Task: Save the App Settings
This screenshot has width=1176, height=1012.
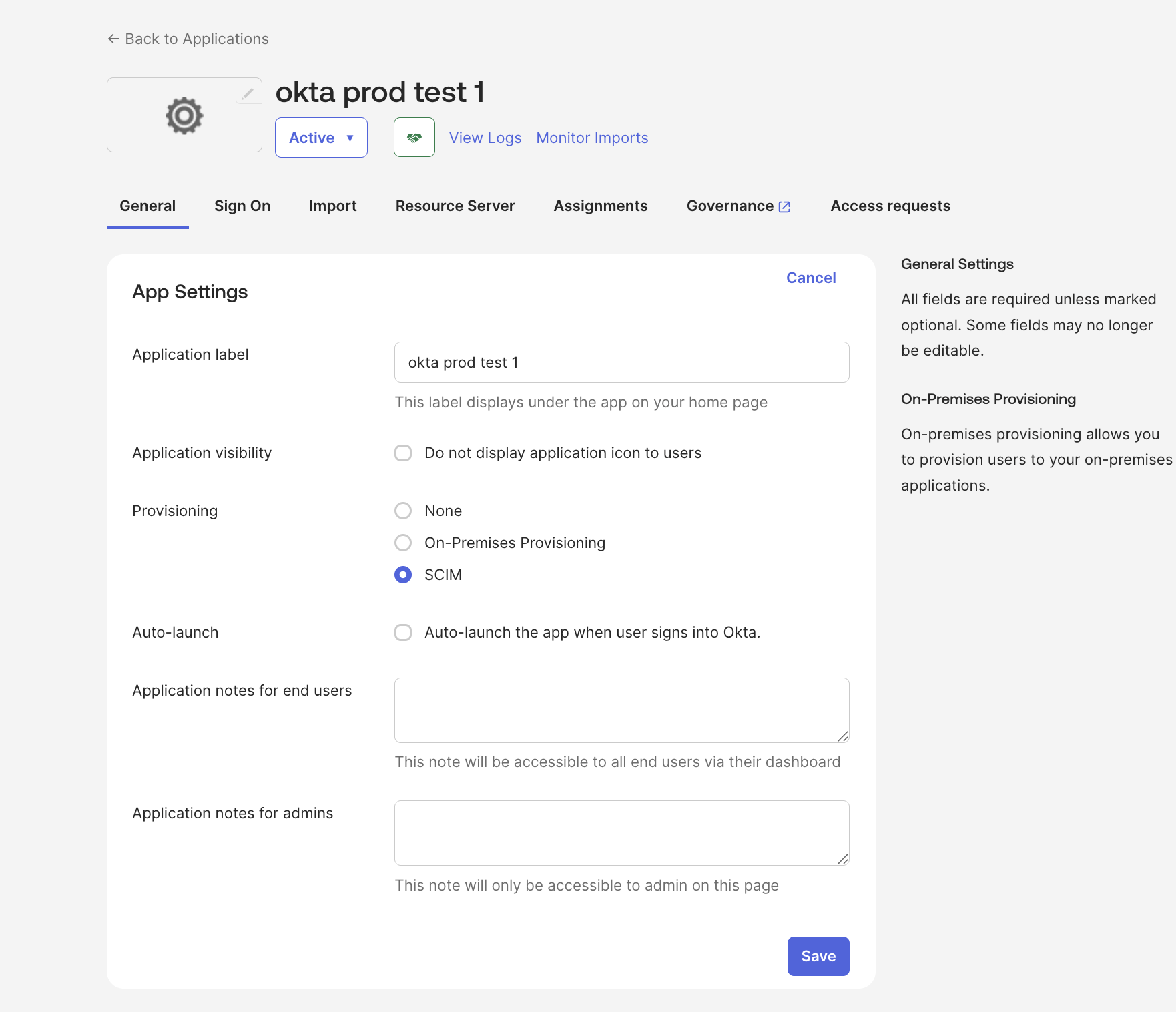Action: pos(818,956)
